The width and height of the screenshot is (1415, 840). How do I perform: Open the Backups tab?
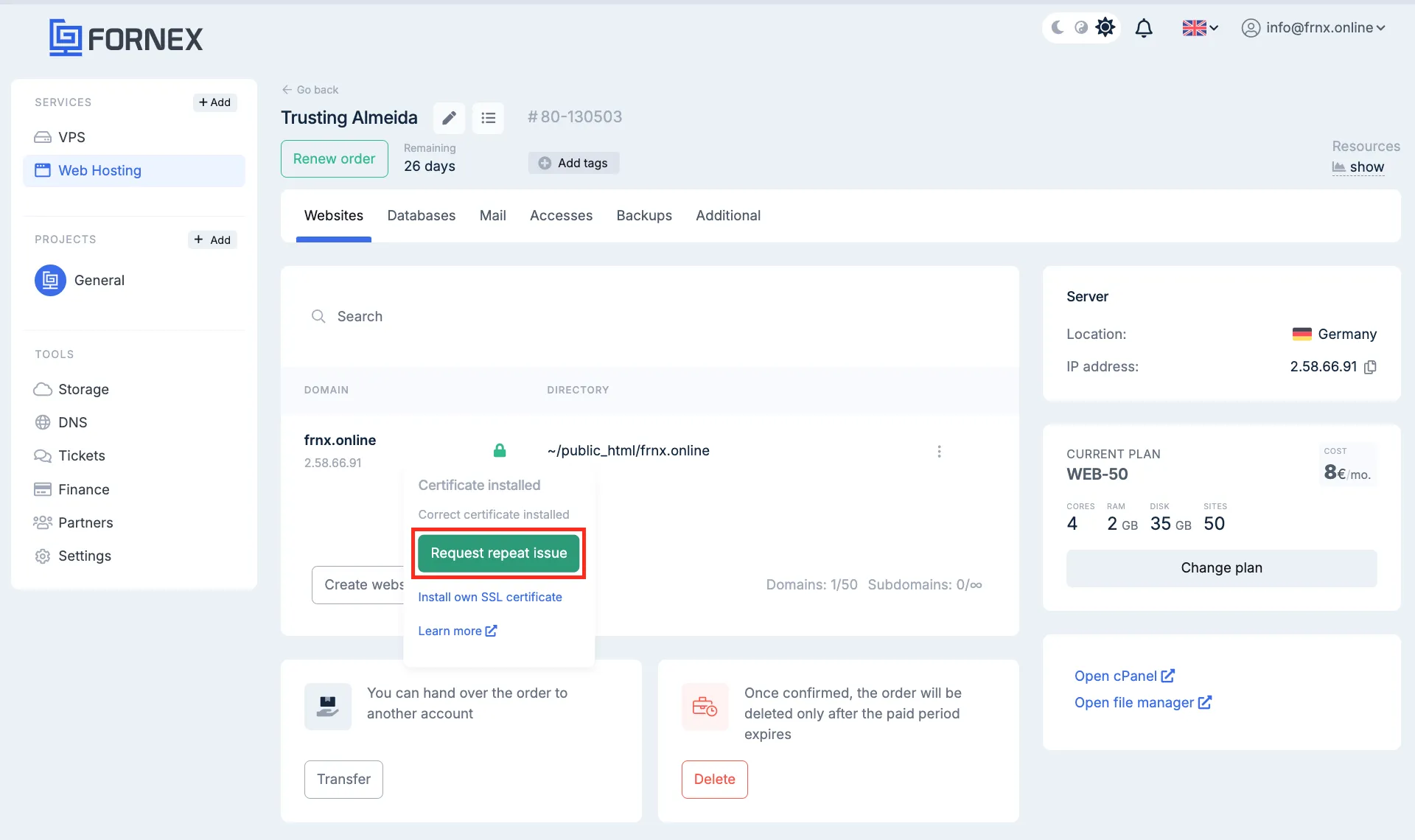click(x=644, y=215)
